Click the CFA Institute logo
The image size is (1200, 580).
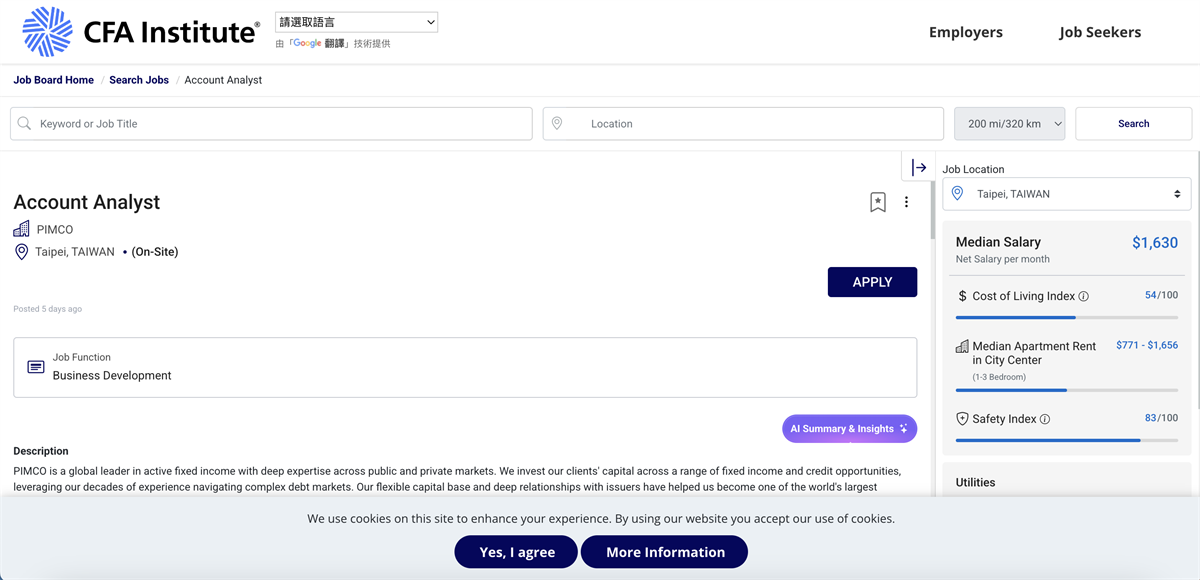[x=140, y=32]
